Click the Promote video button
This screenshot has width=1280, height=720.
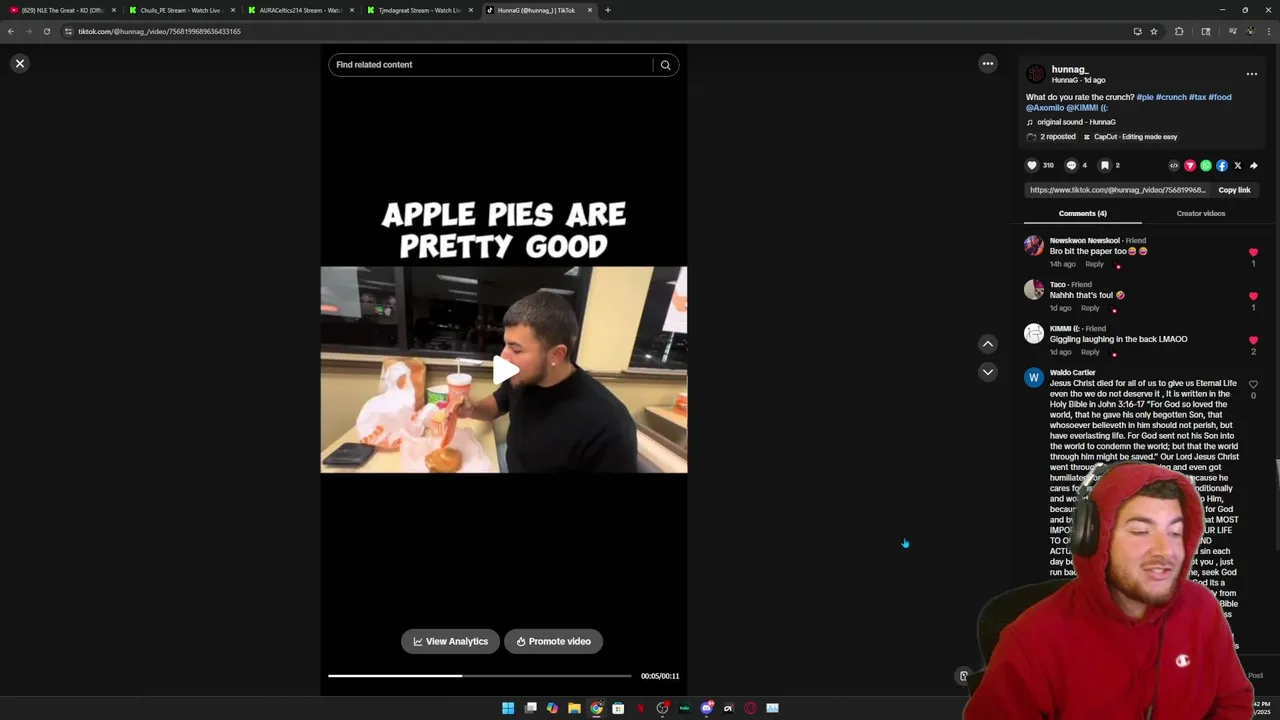[x=553, y=641]
